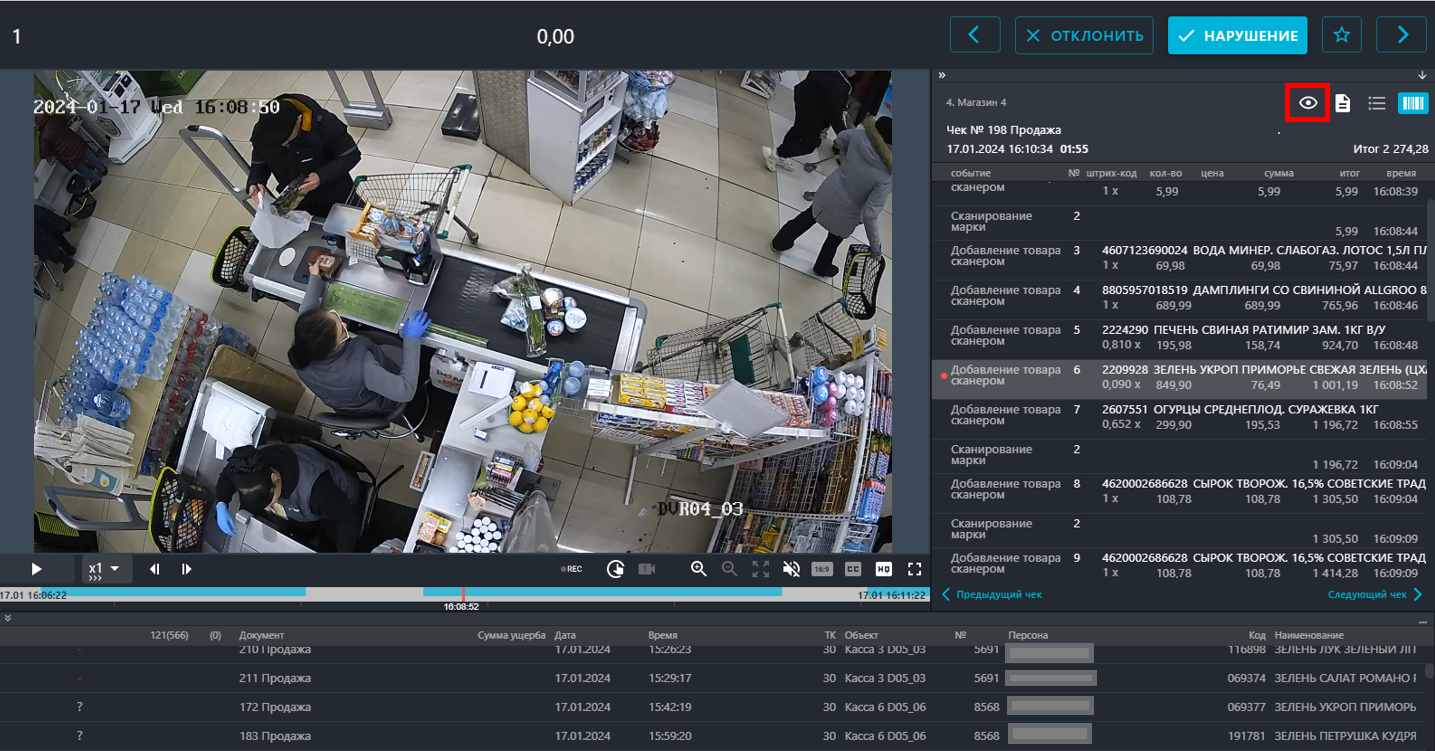The width and height of the screenshot is (1435, 751).
Task: Play the video
Action: pos(36,569)
